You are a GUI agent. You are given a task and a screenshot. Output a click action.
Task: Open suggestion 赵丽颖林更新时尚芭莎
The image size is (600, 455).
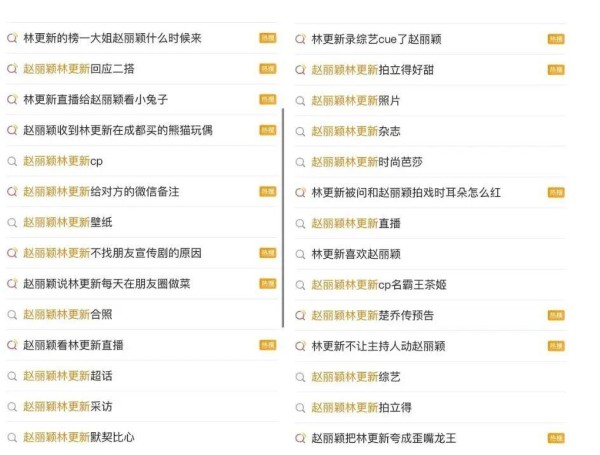coord(430,162)
